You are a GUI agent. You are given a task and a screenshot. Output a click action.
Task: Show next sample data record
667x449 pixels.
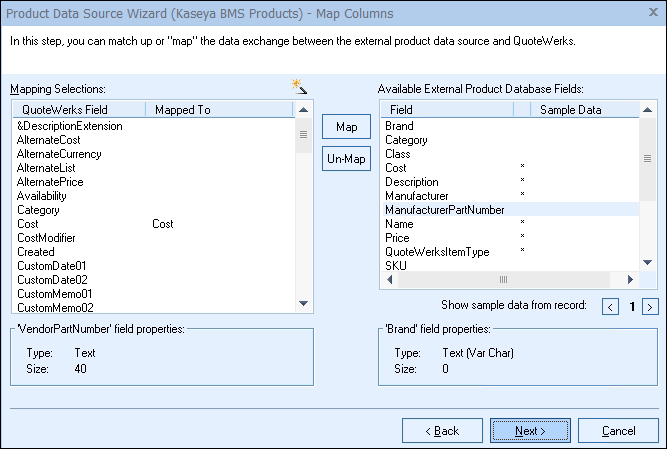(x=650, y=306)
